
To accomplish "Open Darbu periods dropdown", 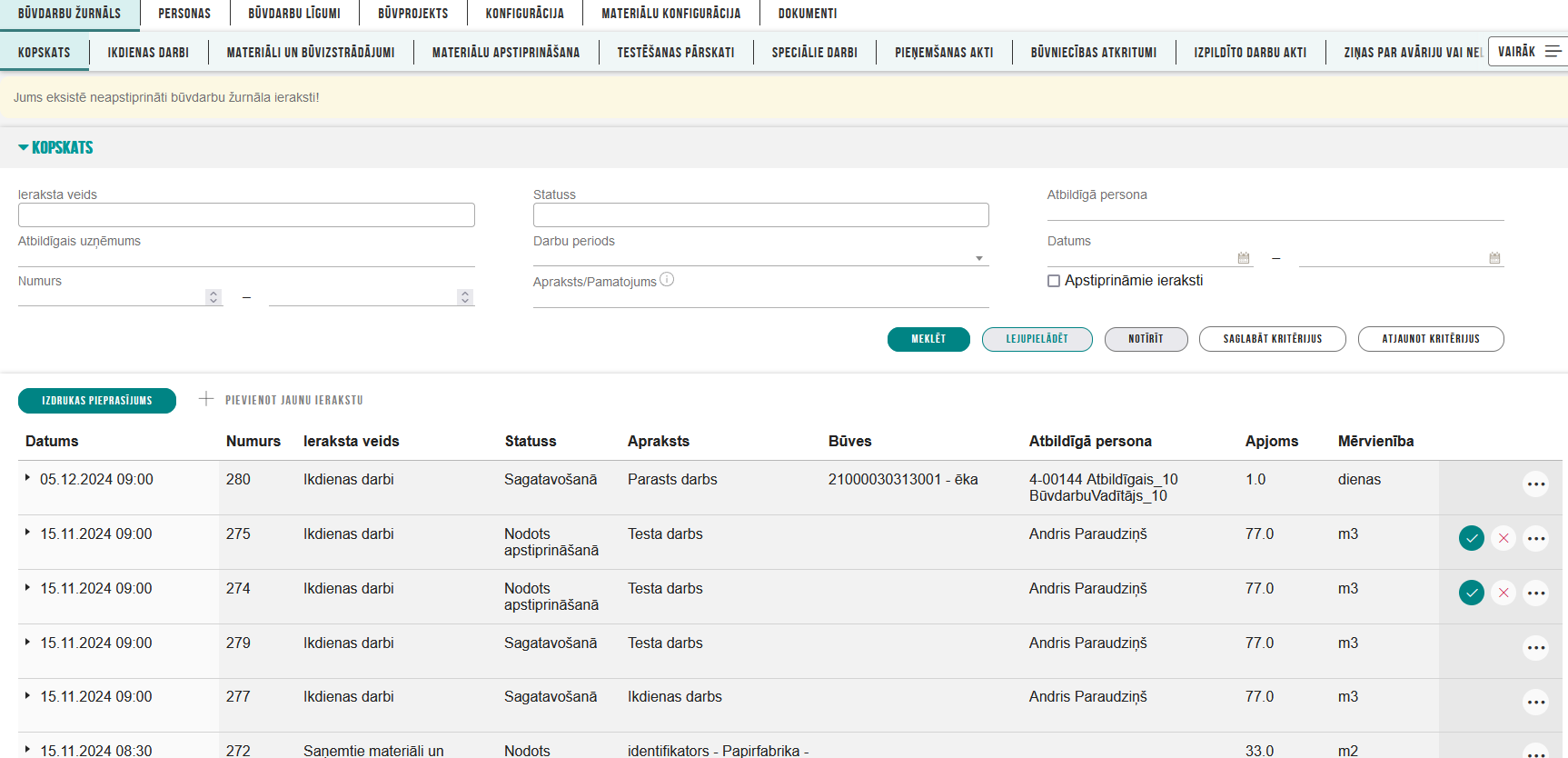I will [979, 259].
